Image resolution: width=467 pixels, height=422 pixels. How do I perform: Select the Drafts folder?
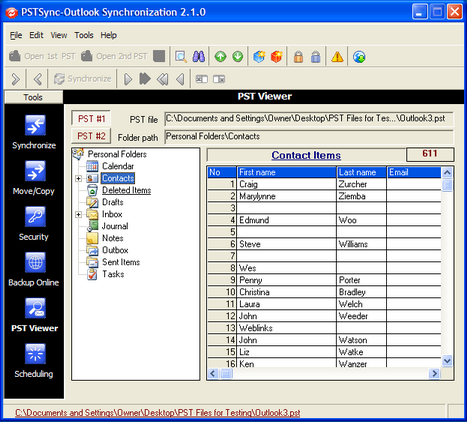click(112, 202)
